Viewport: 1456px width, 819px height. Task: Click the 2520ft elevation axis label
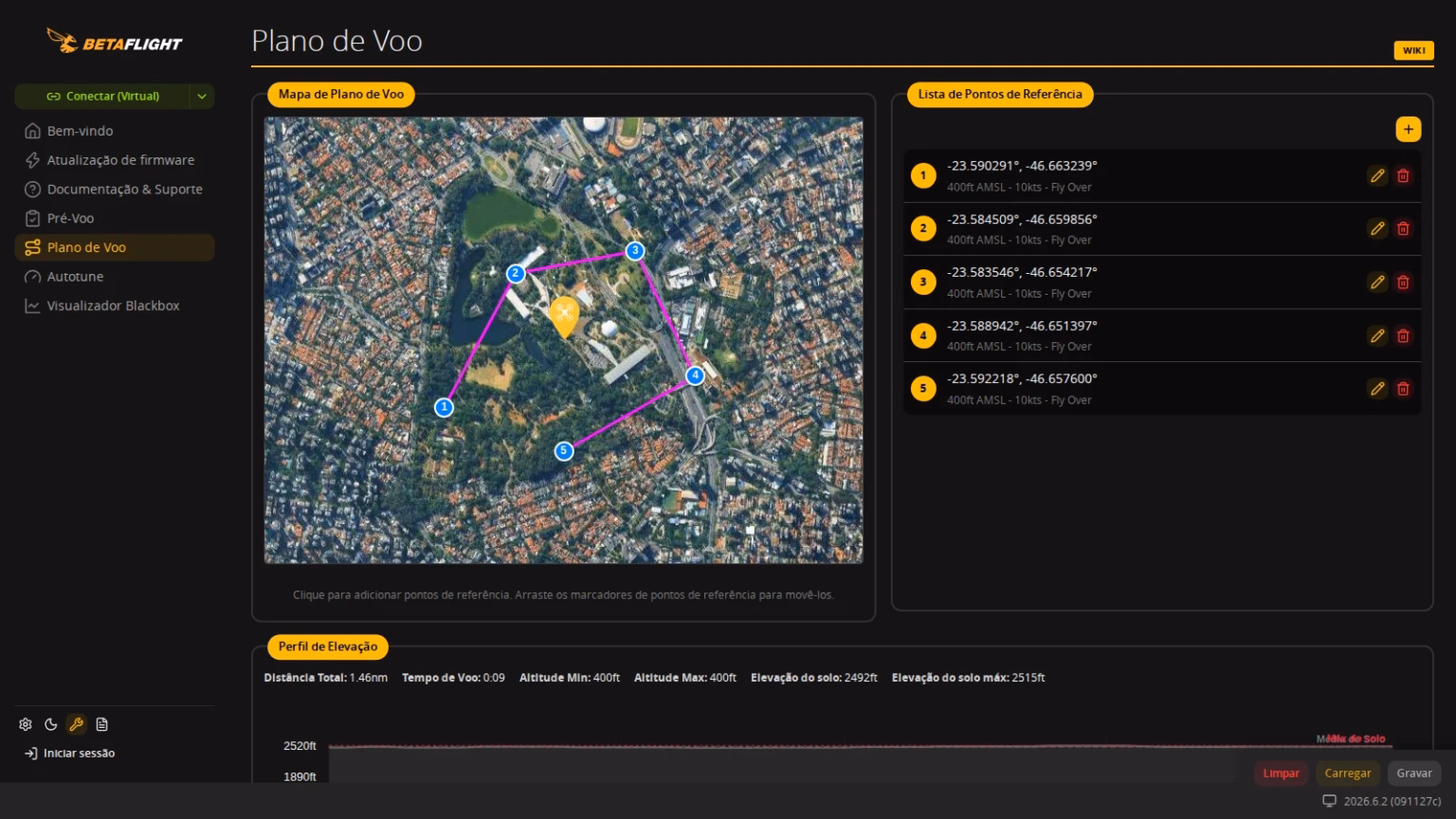300,746
